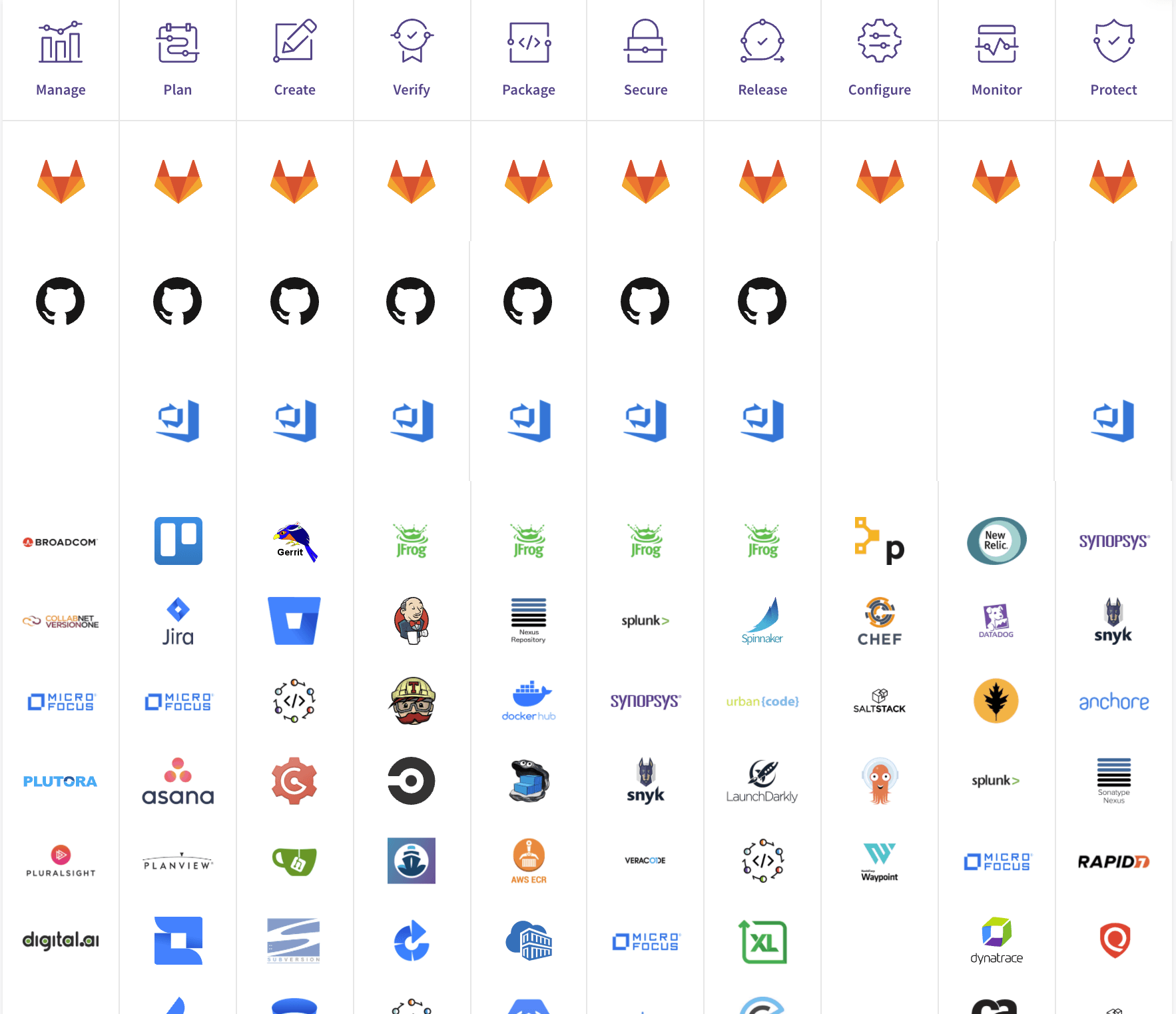Click the Splunk logo under Secure
Screen dimensions: 1176x1014
click(645, 621)
